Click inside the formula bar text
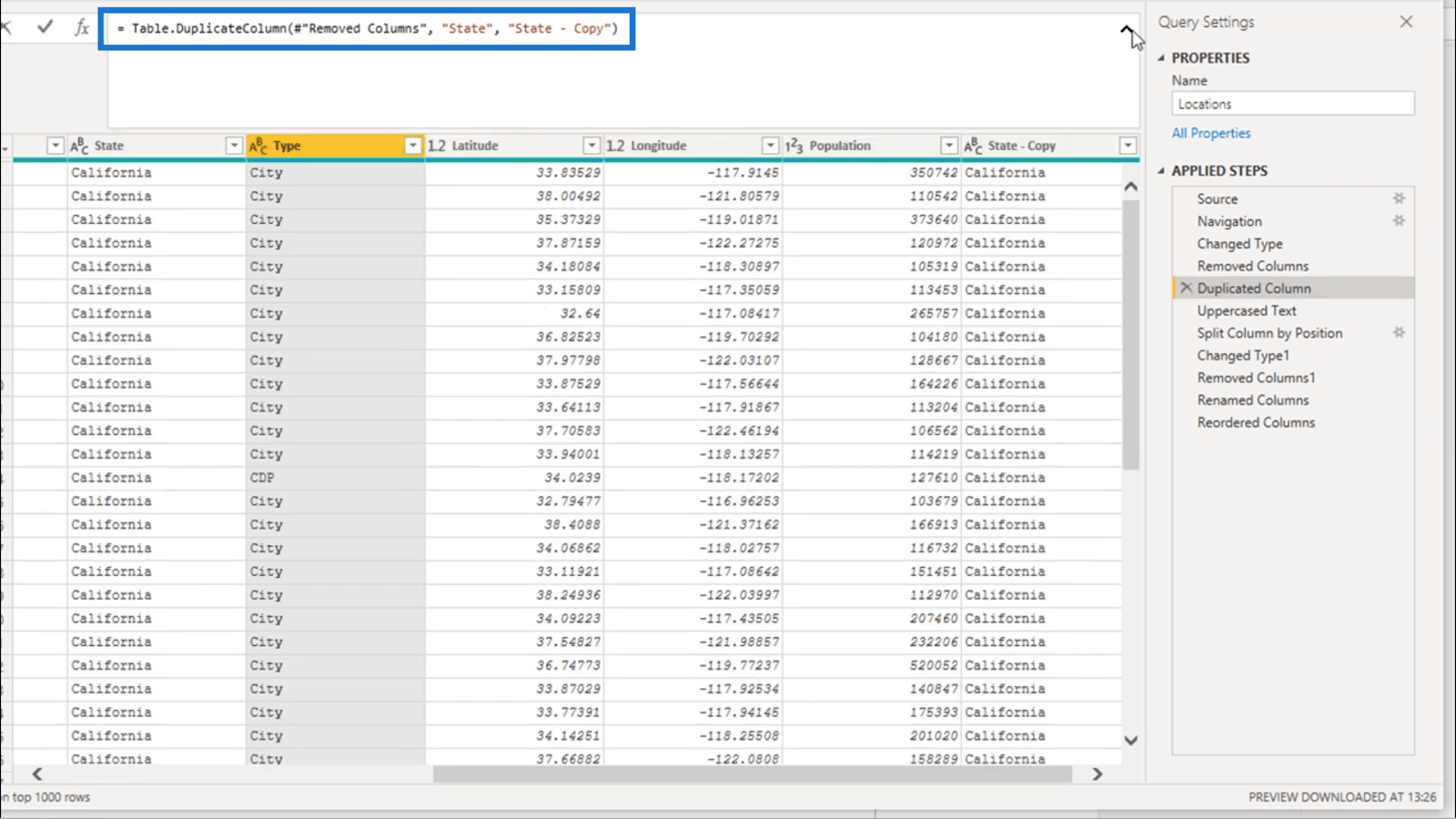Screen dimensions: 1456x819 (x=367, y=28)
